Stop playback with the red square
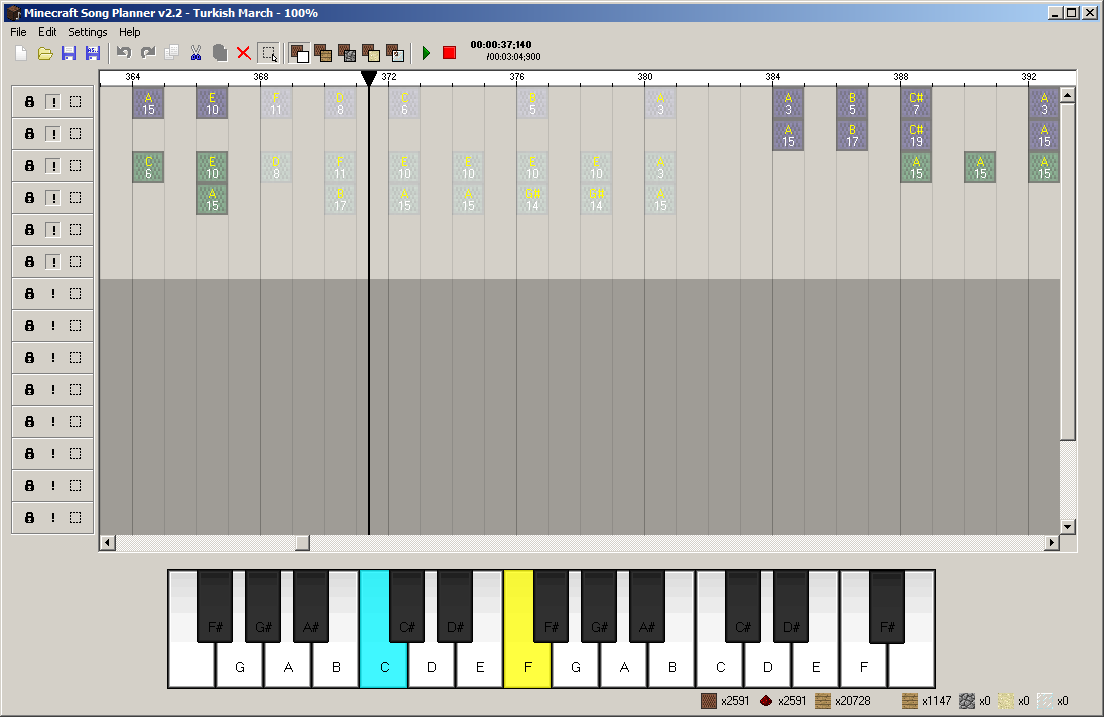This screenshot has height=717, width=1104. 449,53
